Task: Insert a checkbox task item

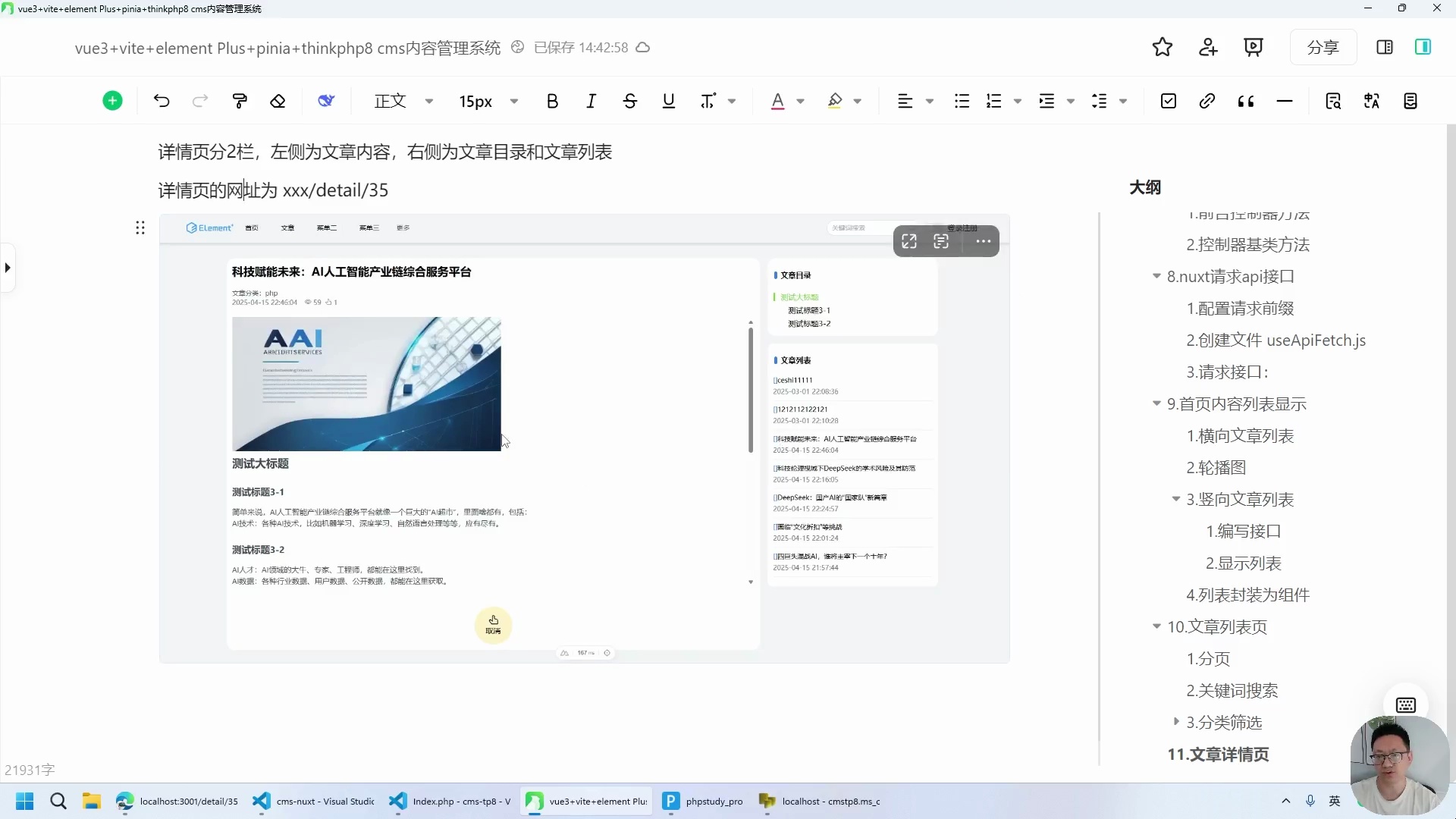Action: pos(1169,101)
